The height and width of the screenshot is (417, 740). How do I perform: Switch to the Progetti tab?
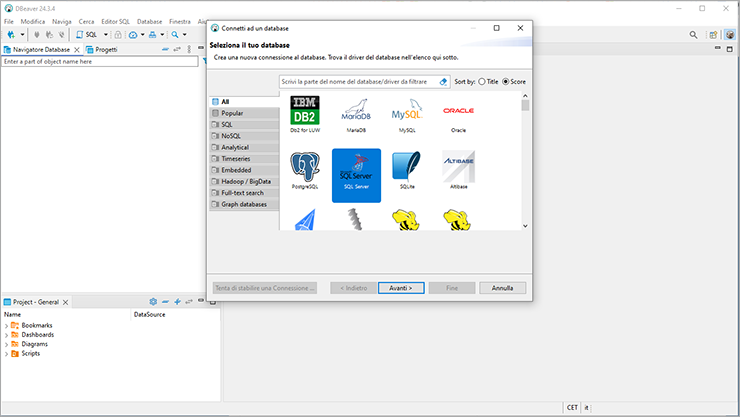click(101, 49)
